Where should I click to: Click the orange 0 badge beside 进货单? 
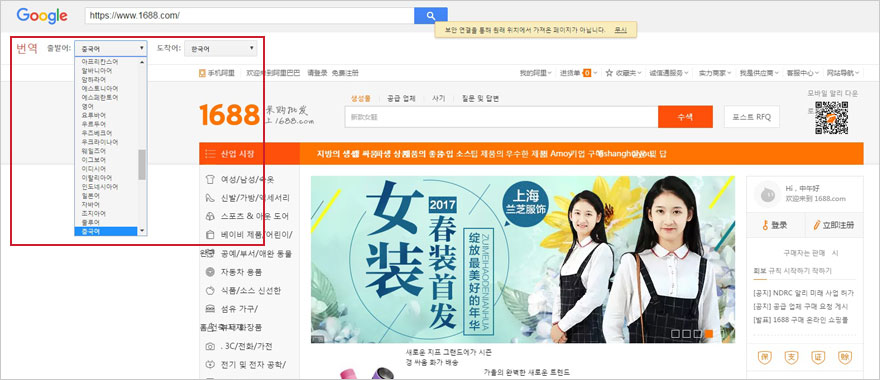(586, 73)
